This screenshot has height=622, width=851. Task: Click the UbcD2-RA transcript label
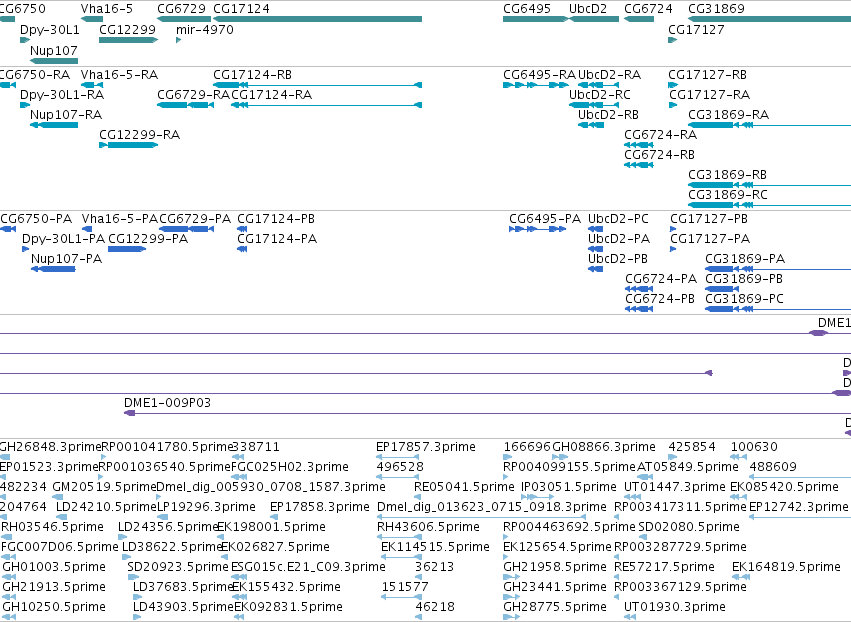click(x=609, y=75)
